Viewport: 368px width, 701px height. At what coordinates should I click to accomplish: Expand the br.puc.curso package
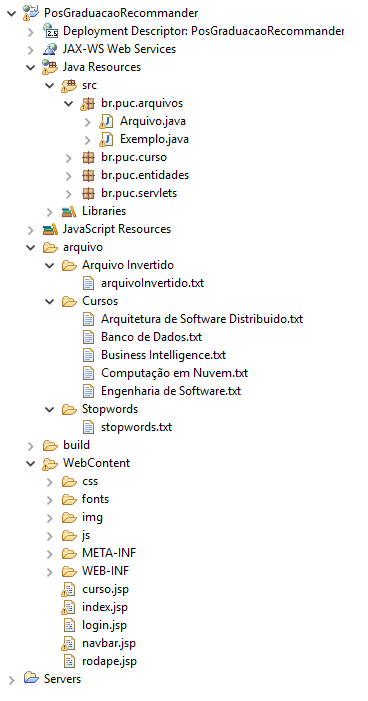coord(68,157)
